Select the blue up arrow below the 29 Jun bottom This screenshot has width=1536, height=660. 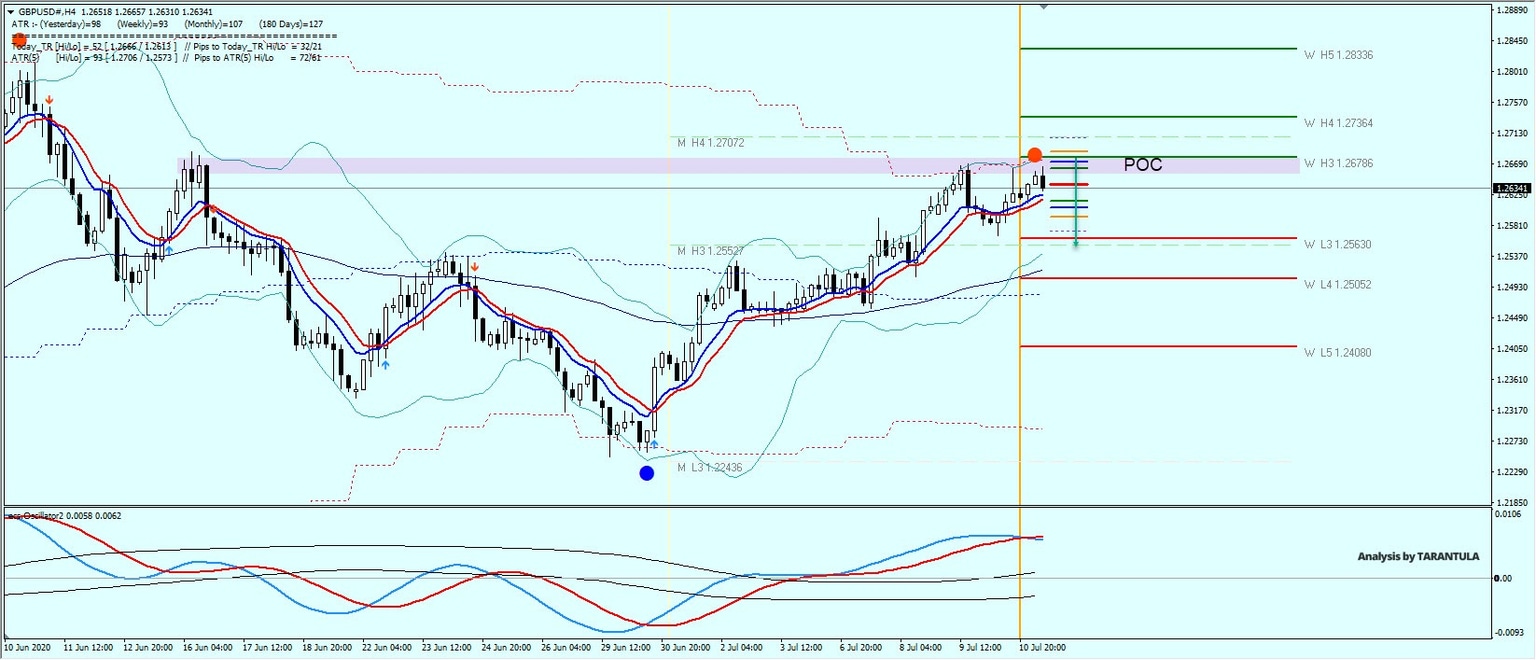coord(653,444)
